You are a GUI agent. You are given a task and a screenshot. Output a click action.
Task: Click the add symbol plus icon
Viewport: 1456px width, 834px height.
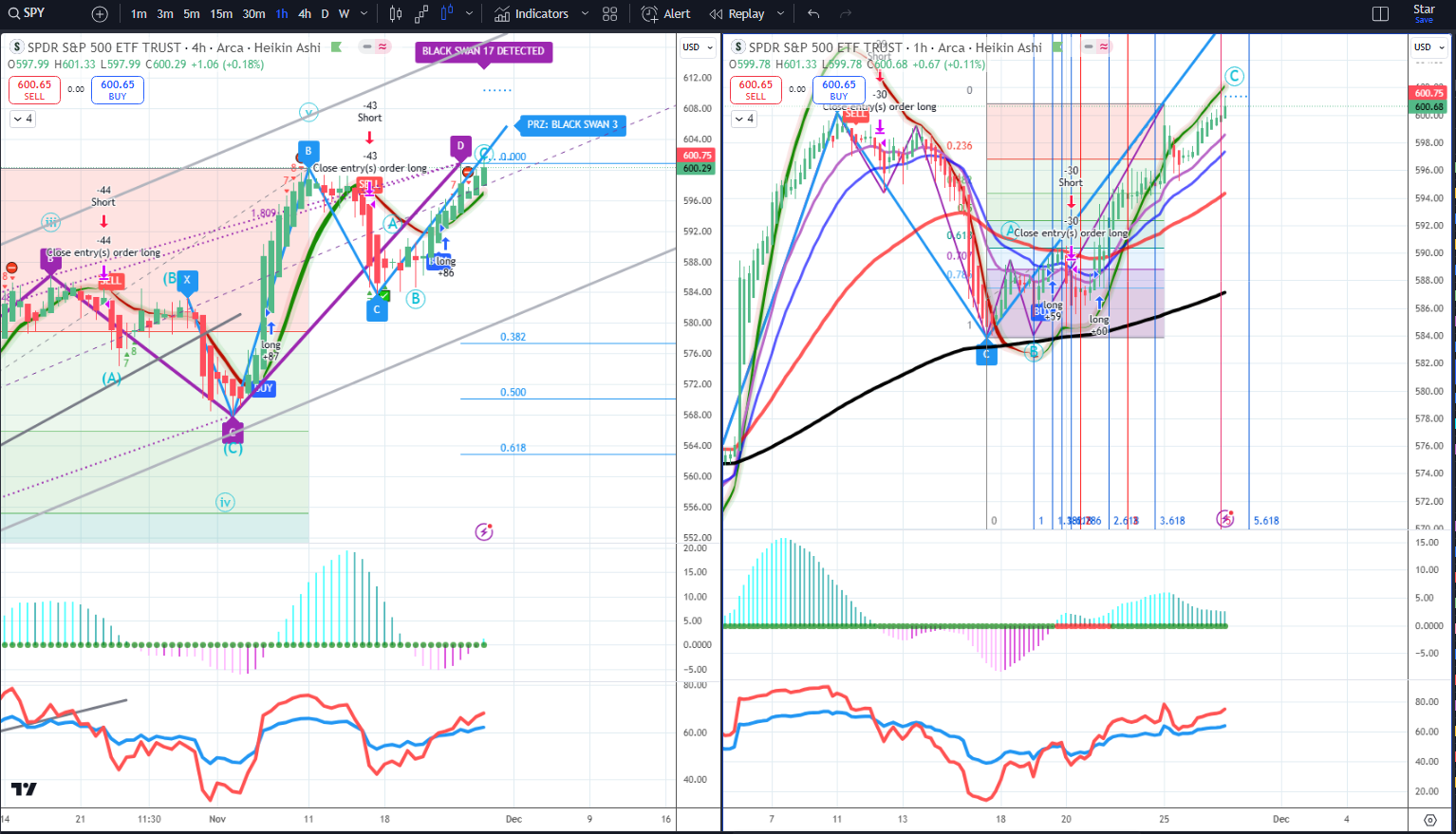(100, 14)
